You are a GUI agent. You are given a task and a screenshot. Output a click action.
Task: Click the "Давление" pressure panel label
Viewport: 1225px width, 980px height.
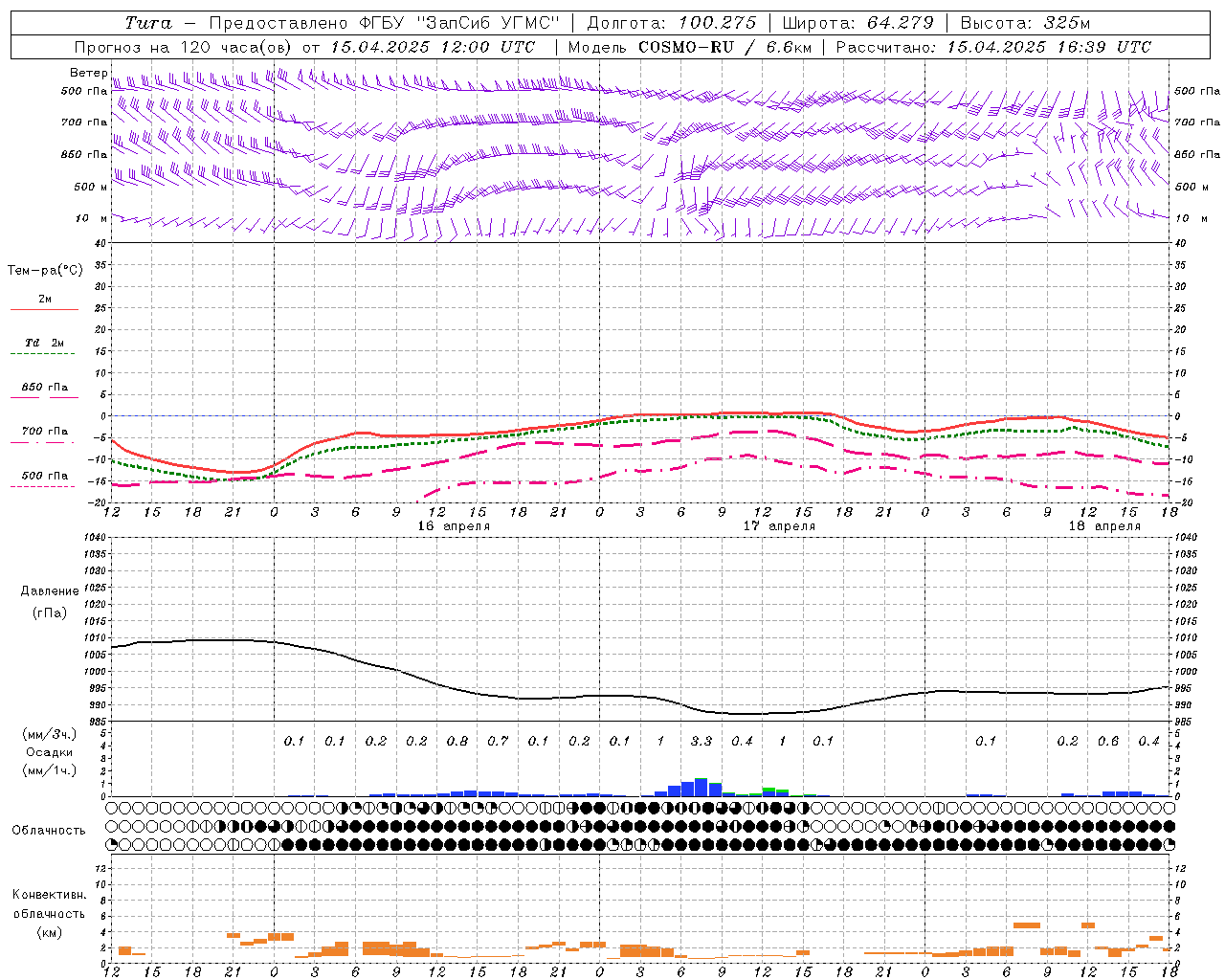coord(50,591)
